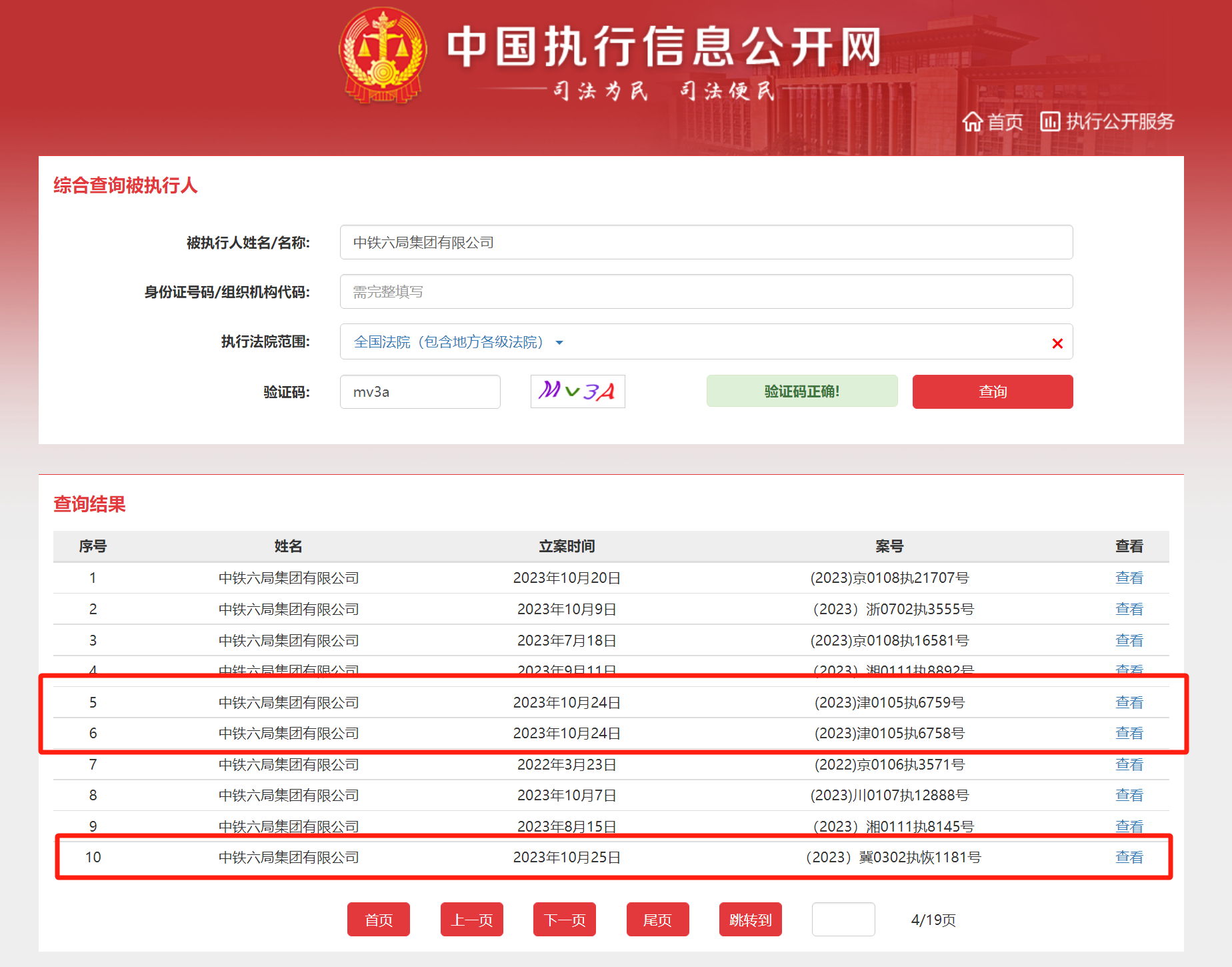Jump to the last page with 尾页
1232x967 pixels.
point(658,920)
